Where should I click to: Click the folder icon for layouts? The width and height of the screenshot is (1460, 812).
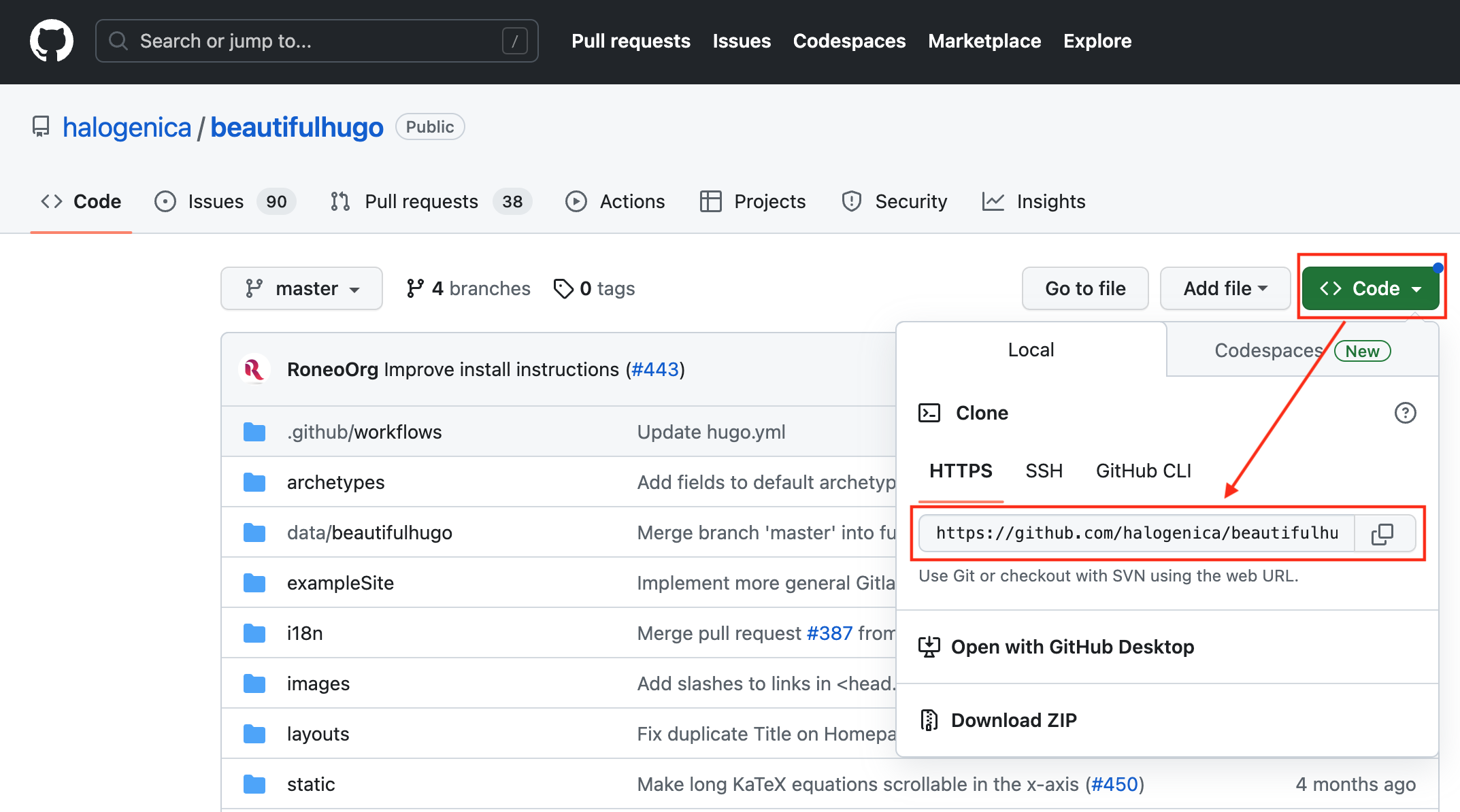(x=254, y=734)
